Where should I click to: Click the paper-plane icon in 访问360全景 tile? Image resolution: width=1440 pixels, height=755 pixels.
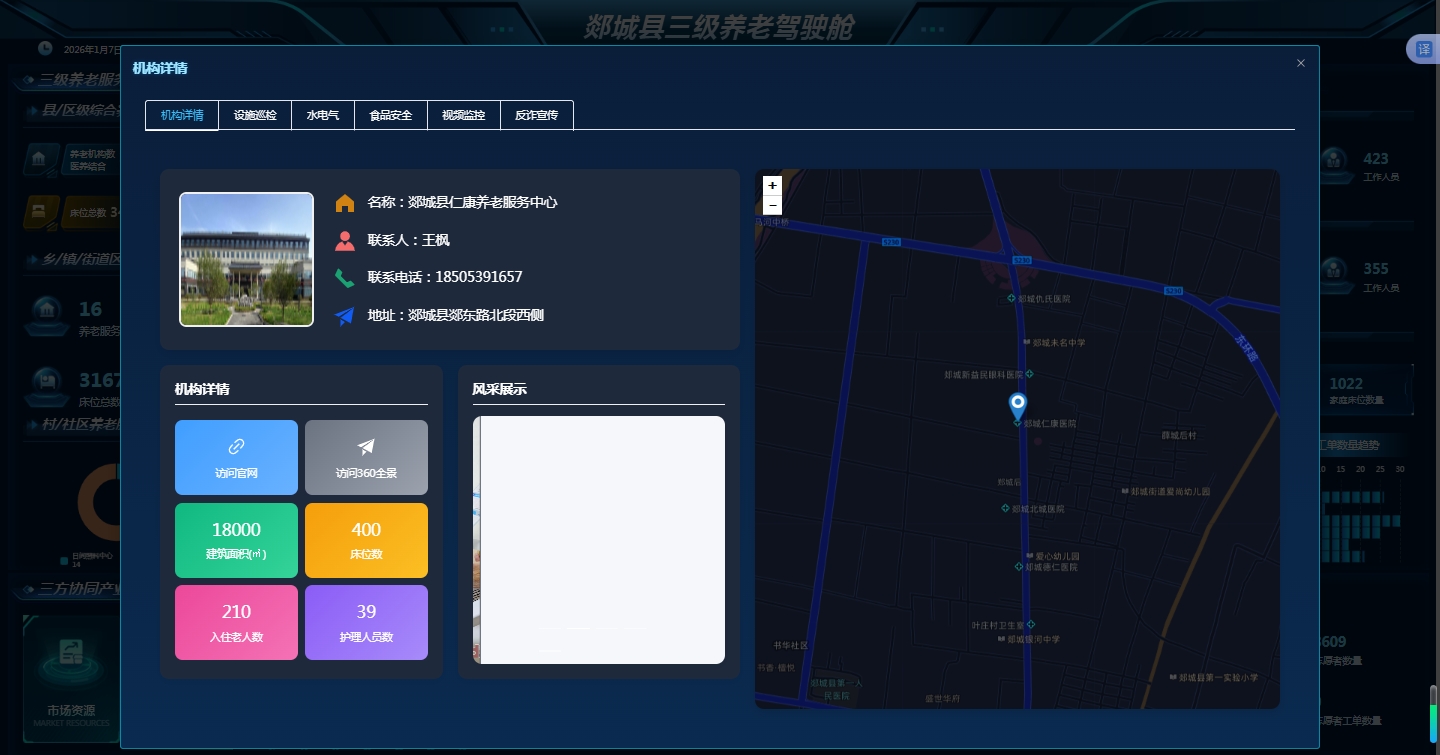[x=366, y=447]
